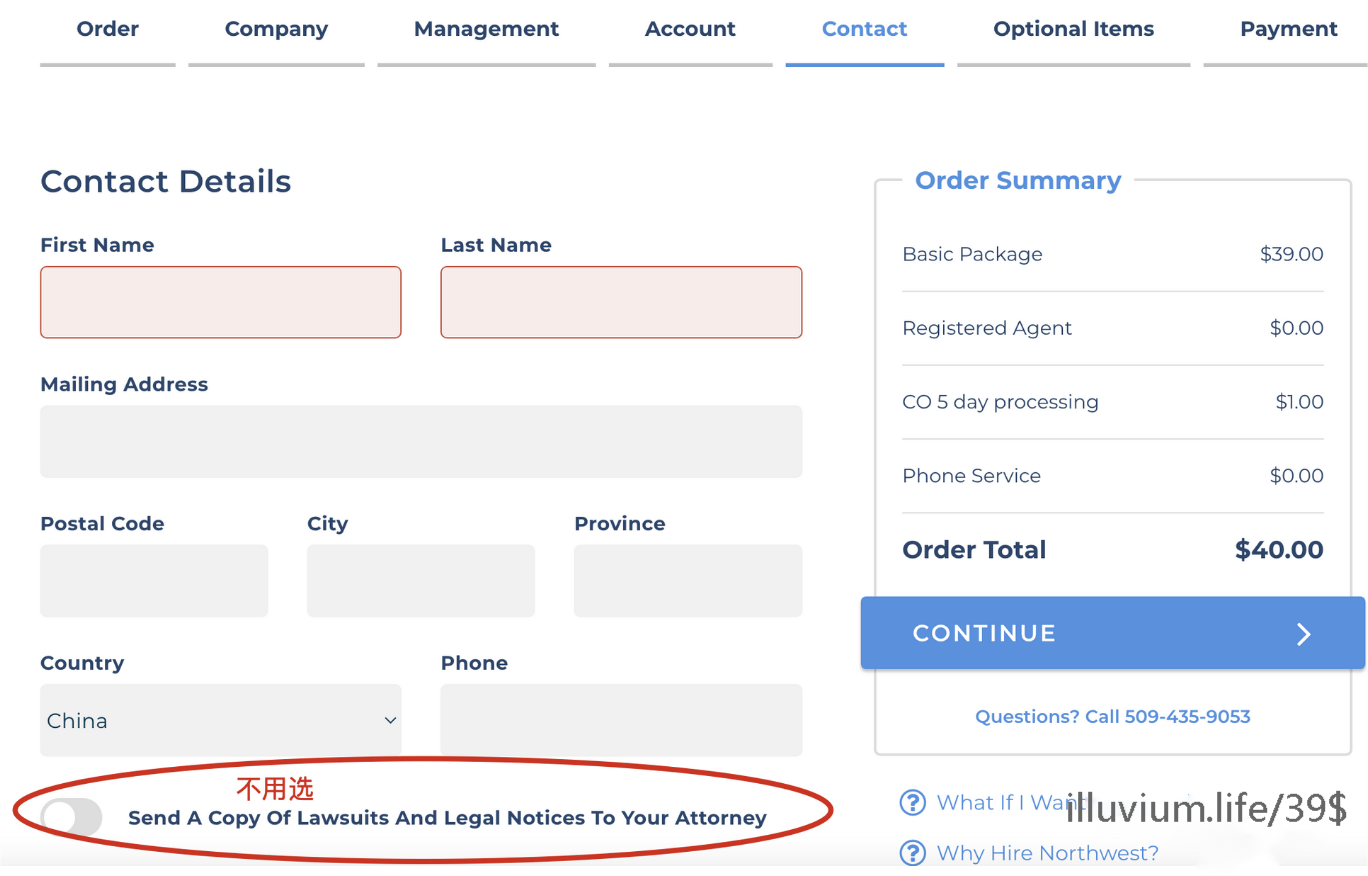Screen dimensions: 1368x876
Task: Switch to the Order tab
Action: click(x=108, y=30)
